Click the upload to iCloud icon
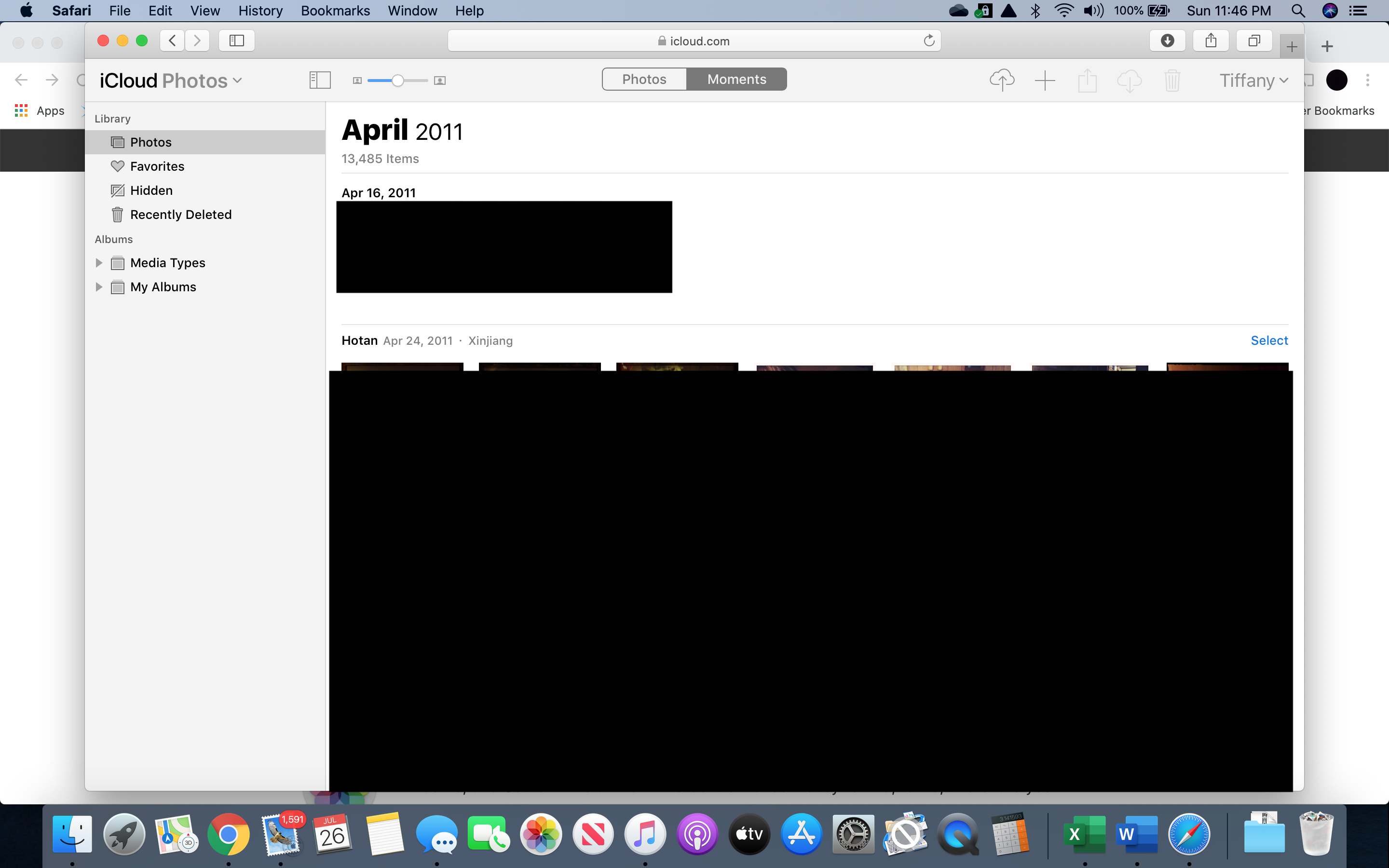1389x868 pixels. 1002,80
